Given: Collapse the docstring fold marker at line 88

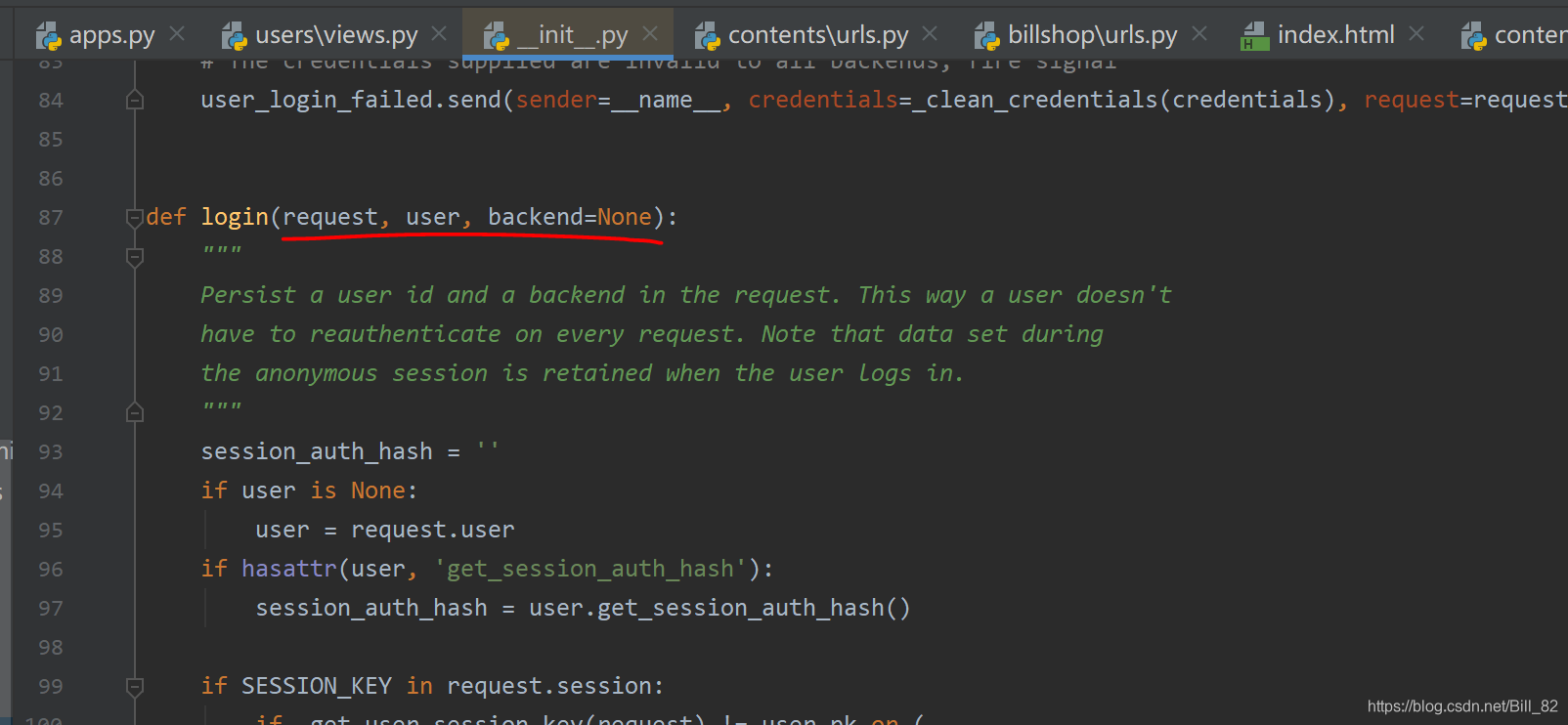Looking at the screenshot, I should (x=135, y=257).
